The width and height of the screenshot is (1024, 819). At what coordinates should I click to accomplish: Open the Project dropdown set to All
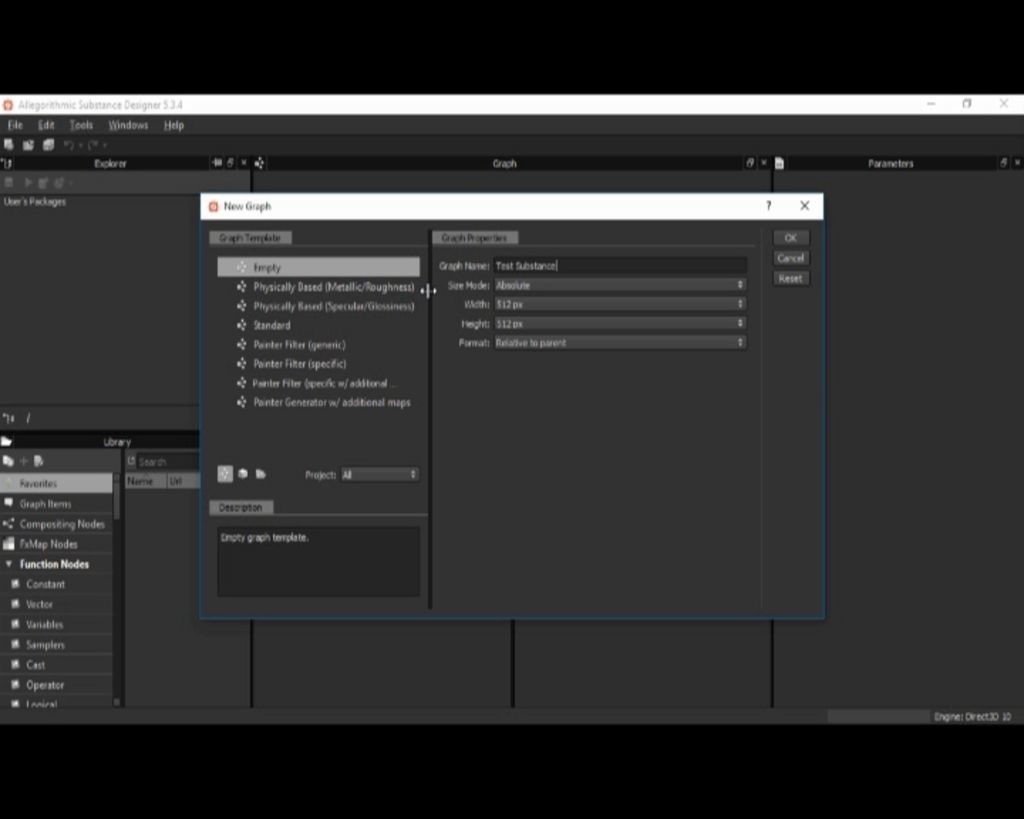coord(379,474)
